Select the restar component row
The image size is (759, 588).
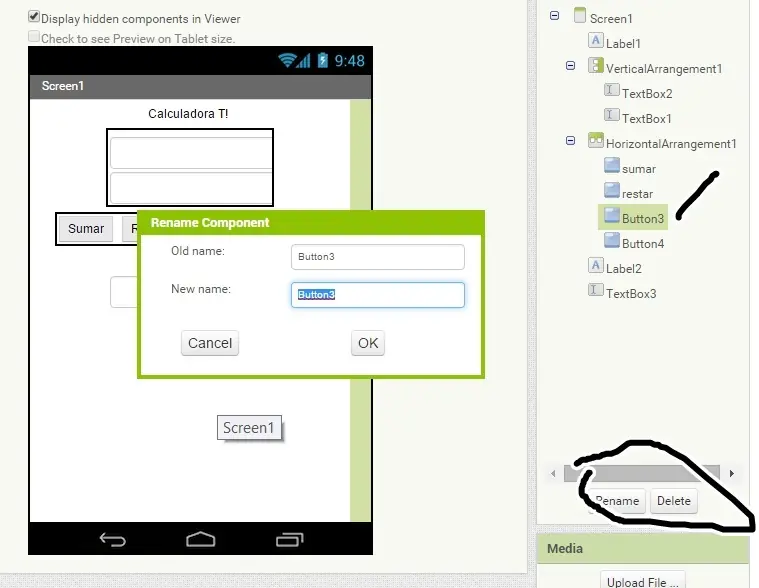click(x=637, y=194)
